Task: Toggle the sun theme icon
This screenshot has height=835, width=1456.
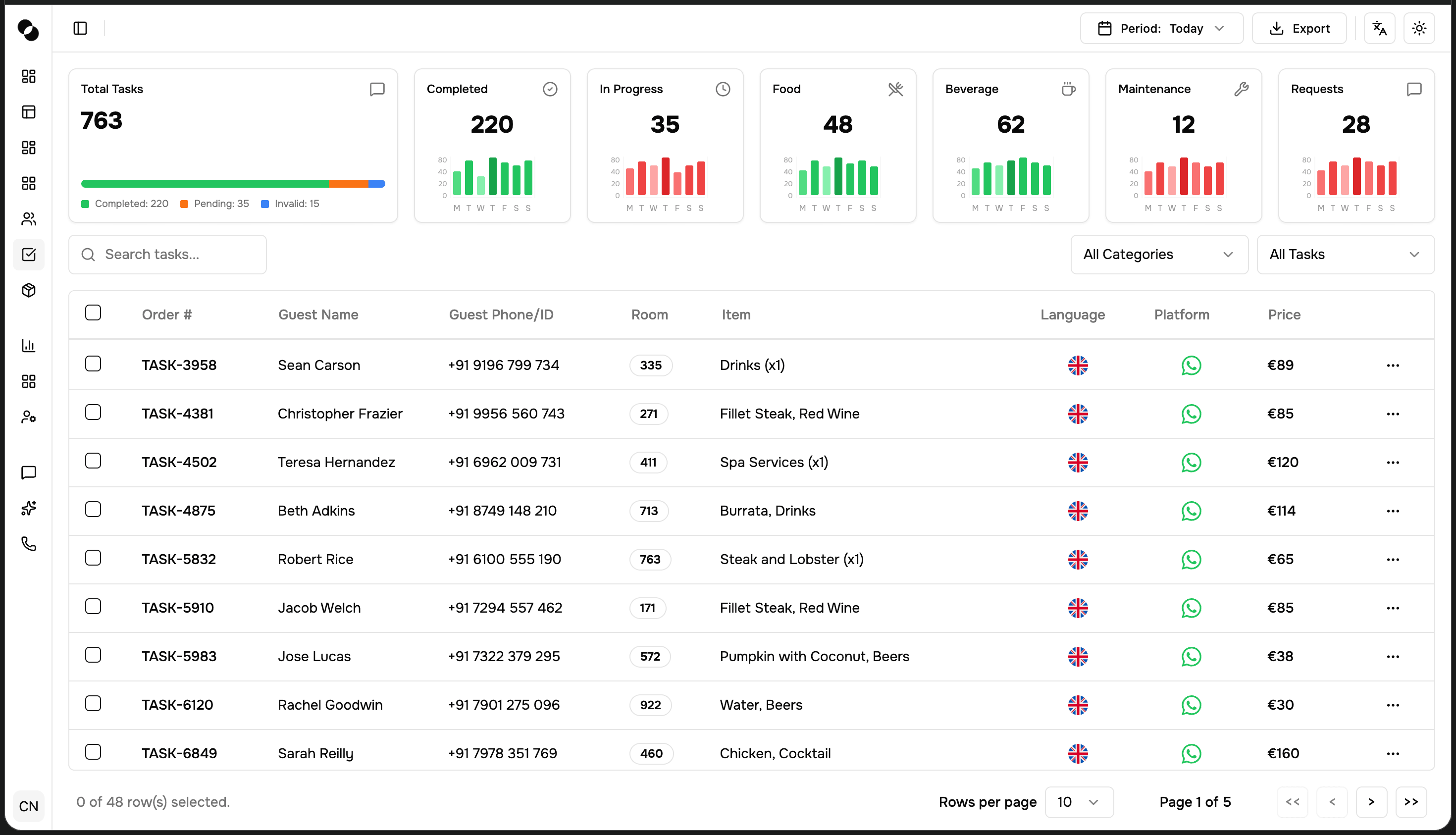Action: tap(1419, 28)
